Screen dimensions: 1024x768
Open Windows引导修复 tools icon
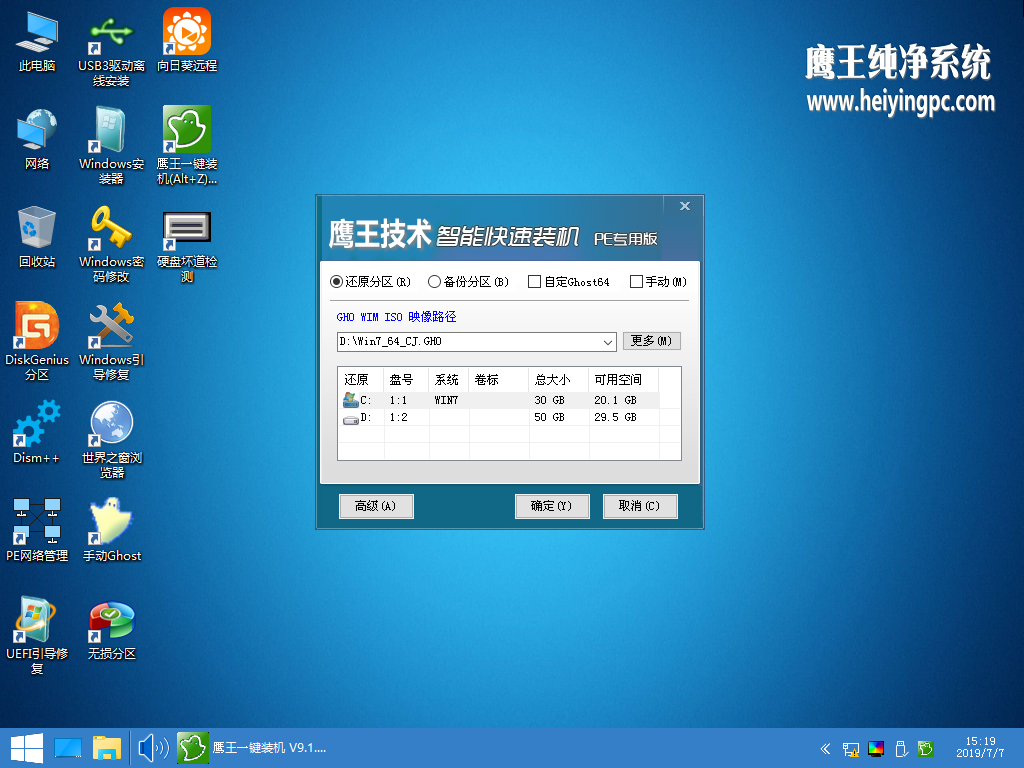(x=111, y=342)
